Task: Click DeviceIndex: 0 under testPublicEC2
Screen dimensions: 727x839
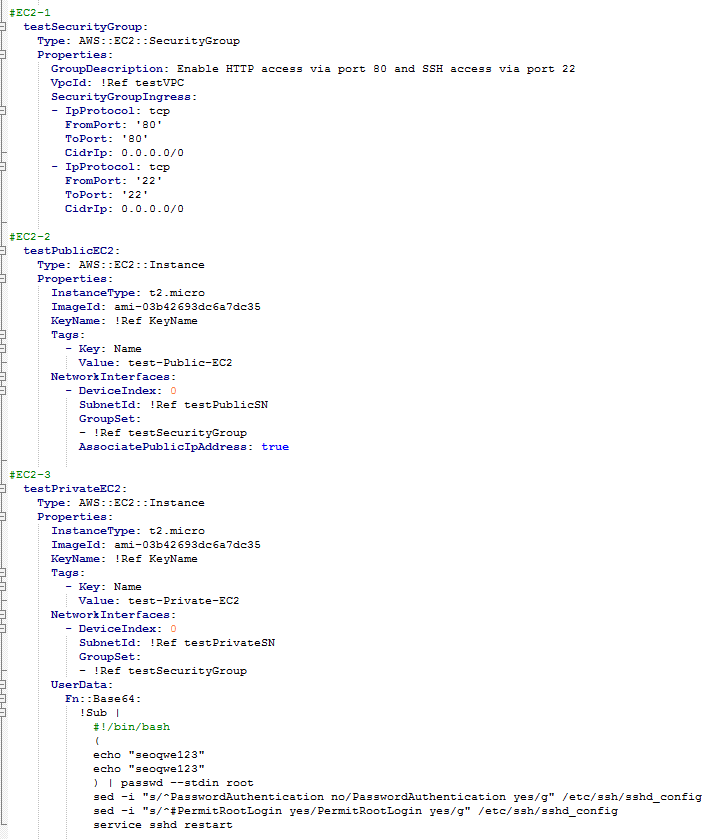Action: pos(121,391)
